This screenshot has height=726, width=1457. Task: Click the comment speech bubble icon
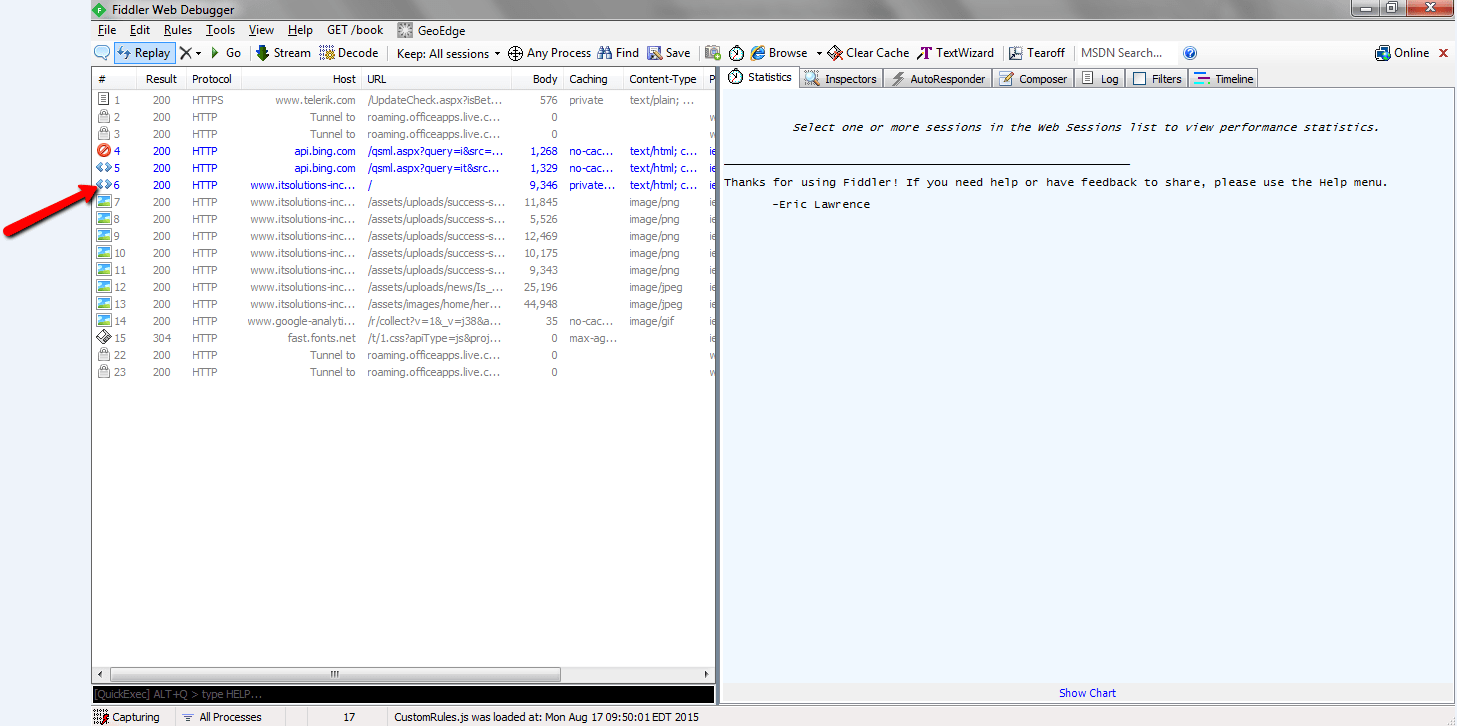click(102, 53)
